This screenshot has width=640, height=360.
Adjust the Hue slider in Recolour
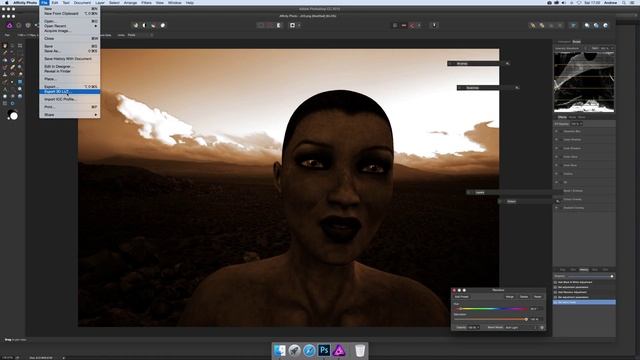tap(491, 309)
